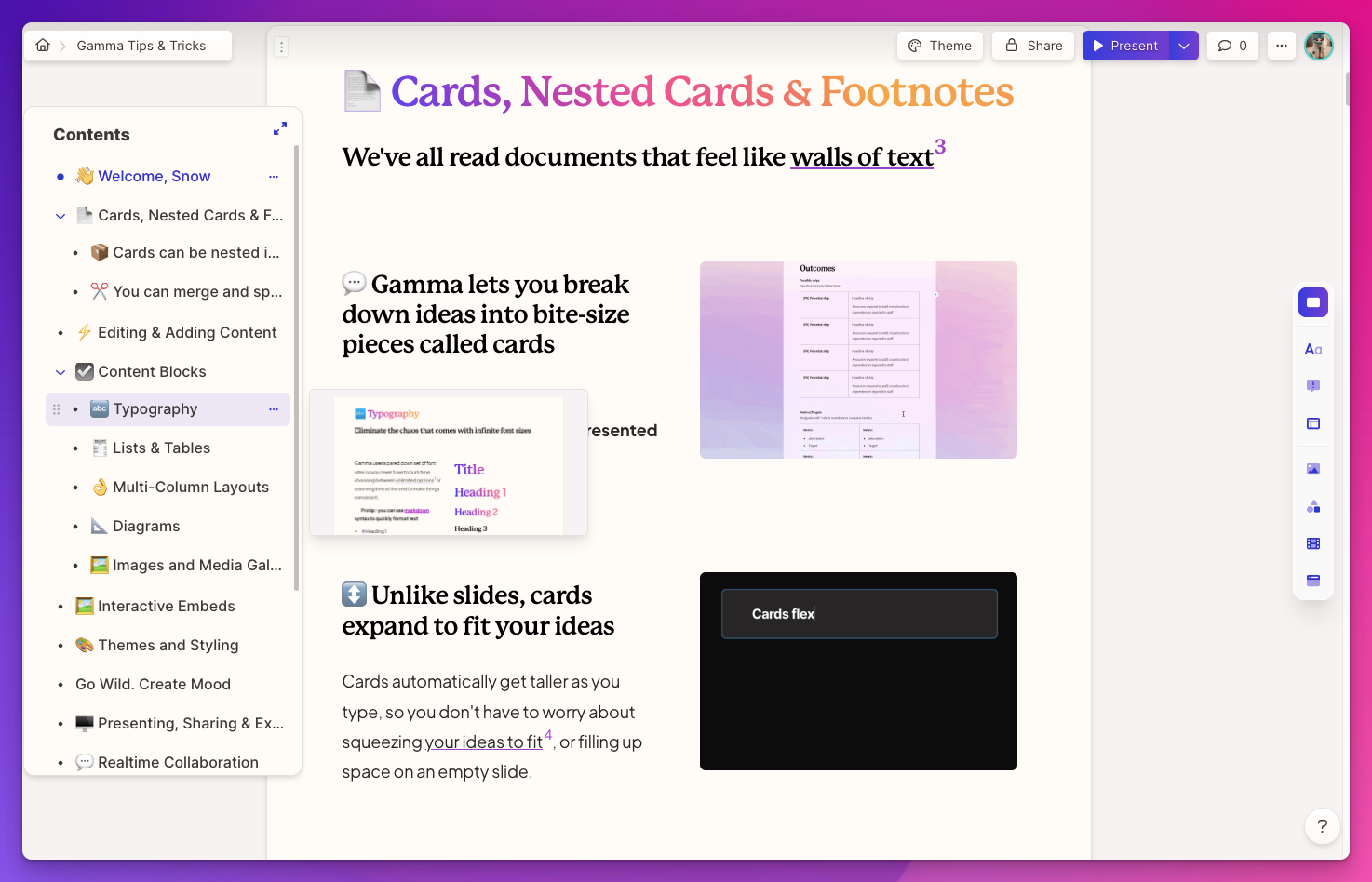1372x882 pixels.
Task: Click the Share button
Action: [x=1033, y=46]
